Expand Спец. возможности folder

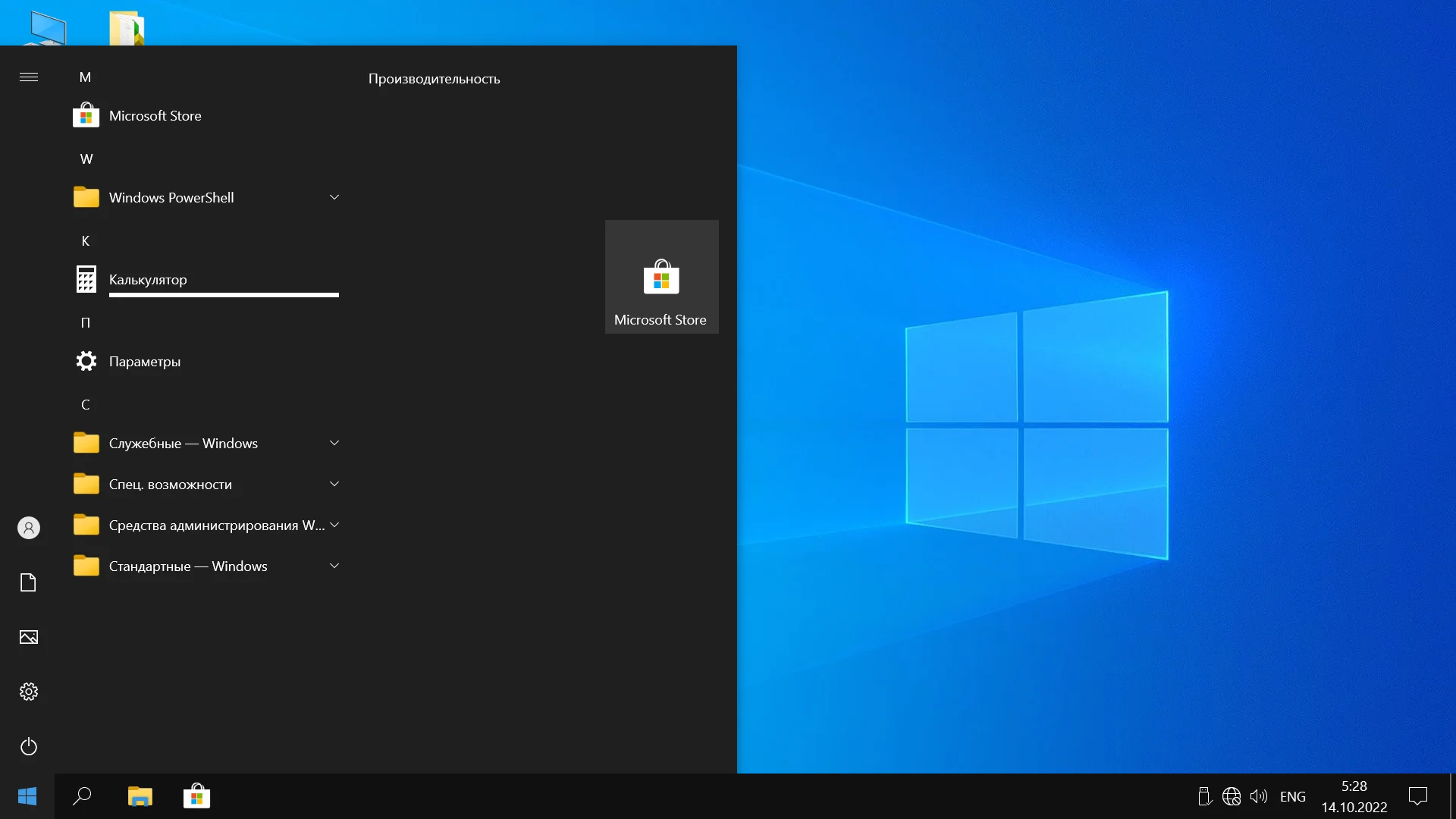(334, 484)
